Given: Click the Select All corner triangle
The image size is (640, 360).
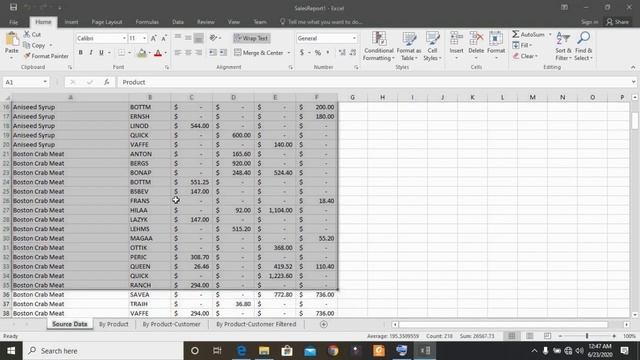Looking at the screenshot, I should click(7, 97).
